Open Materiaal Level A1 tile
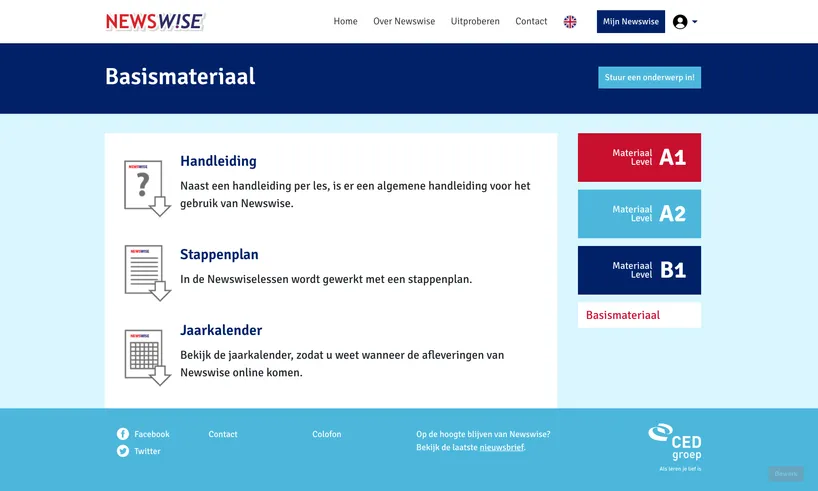This screenshot has width=818, height=491. [x=639, y=157]
